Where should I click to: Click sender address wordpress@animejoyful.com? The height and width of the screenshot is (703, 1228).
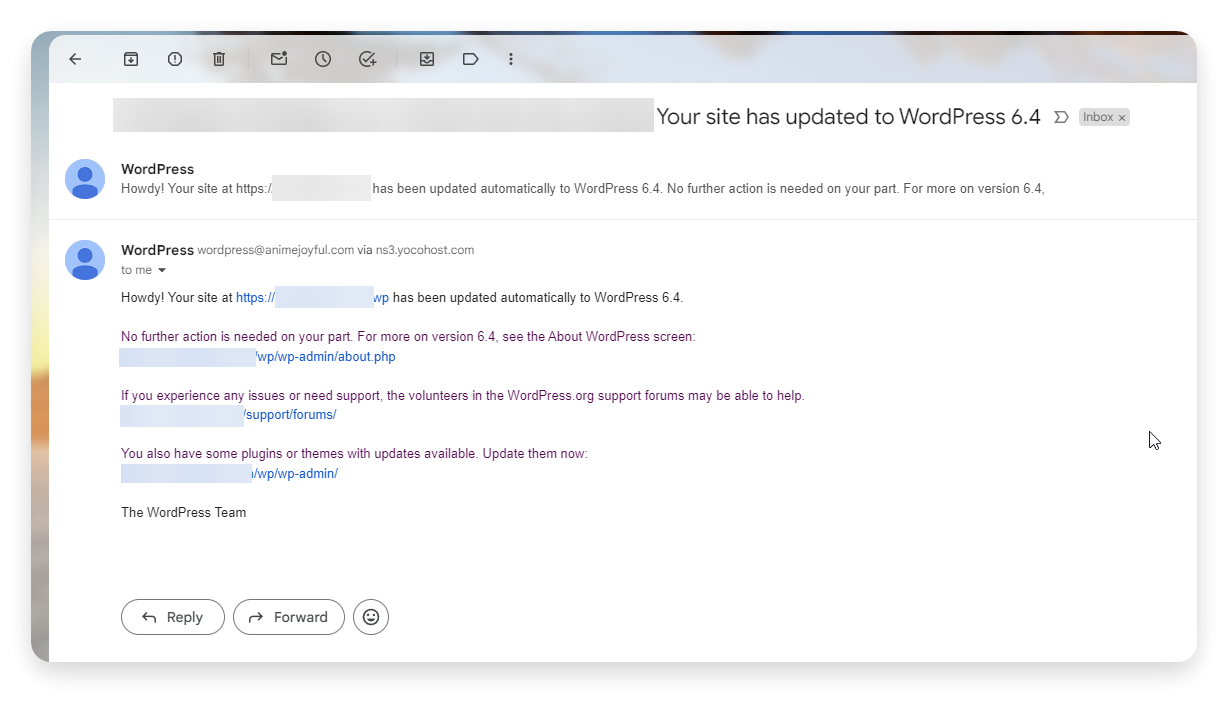coord(275,250)
